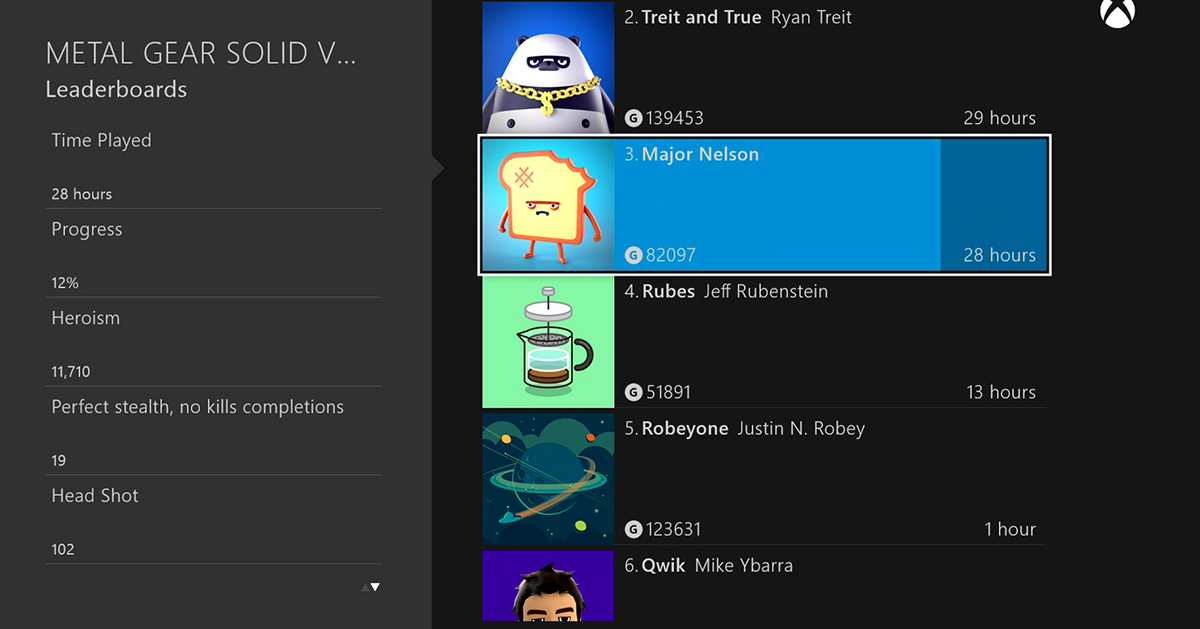Click the 102 head shot value

click(63, 550)
